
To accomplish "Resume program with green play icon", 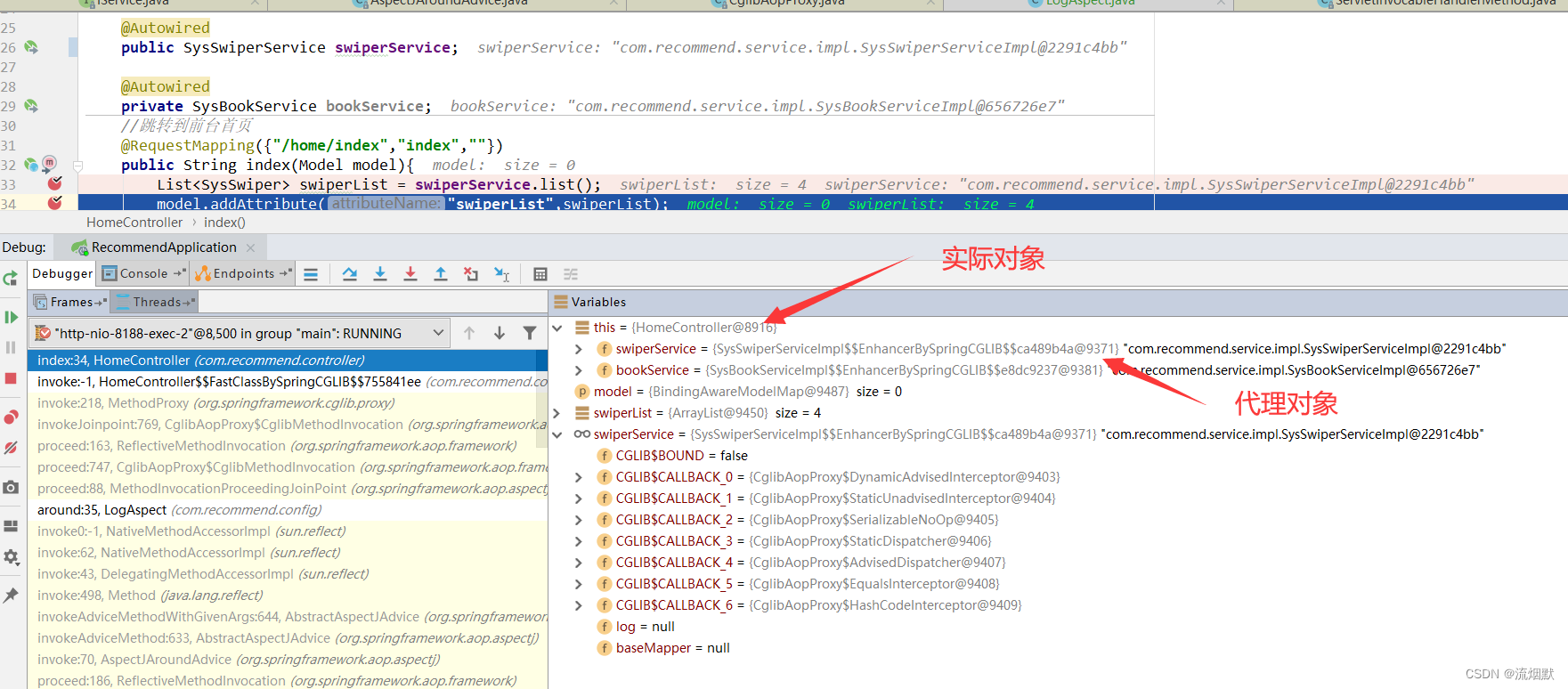I will pos(11,317).
